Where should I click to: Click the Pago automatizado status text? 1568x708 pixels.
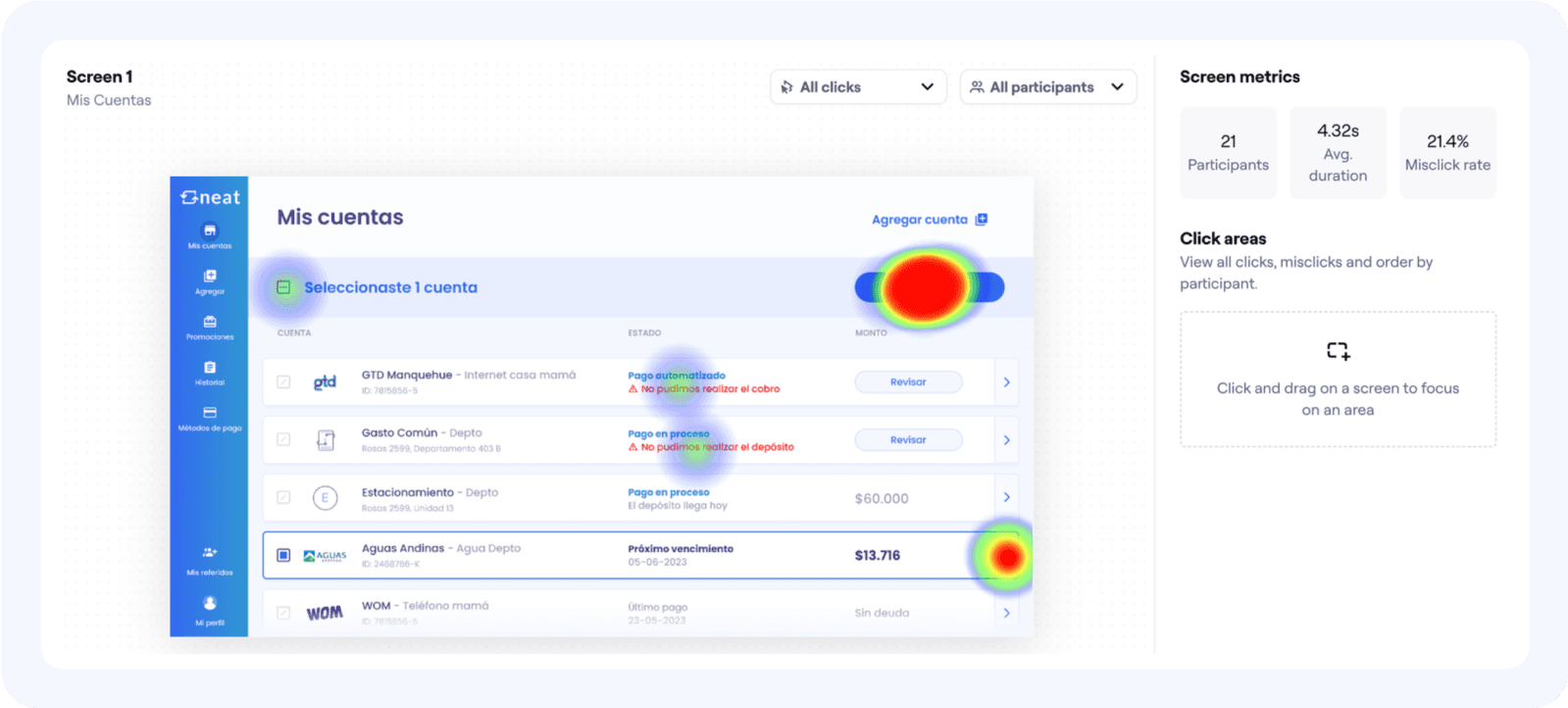(x=677, y=376)
